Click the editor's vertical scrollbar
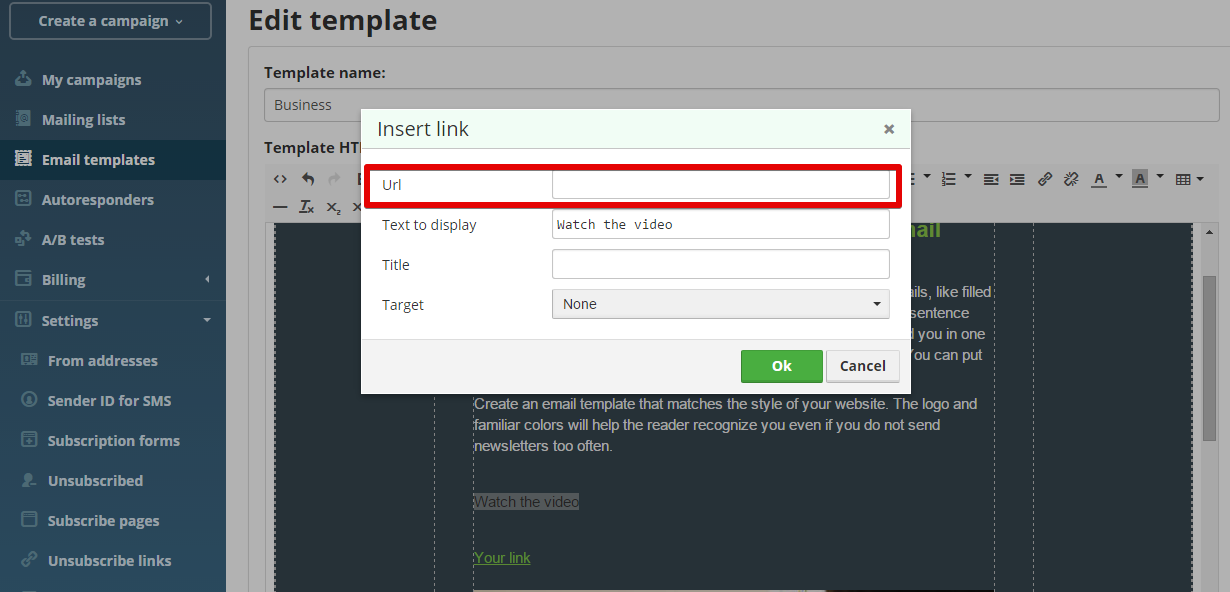Viewport: 1230px width, 592px height. point(1209,358)
